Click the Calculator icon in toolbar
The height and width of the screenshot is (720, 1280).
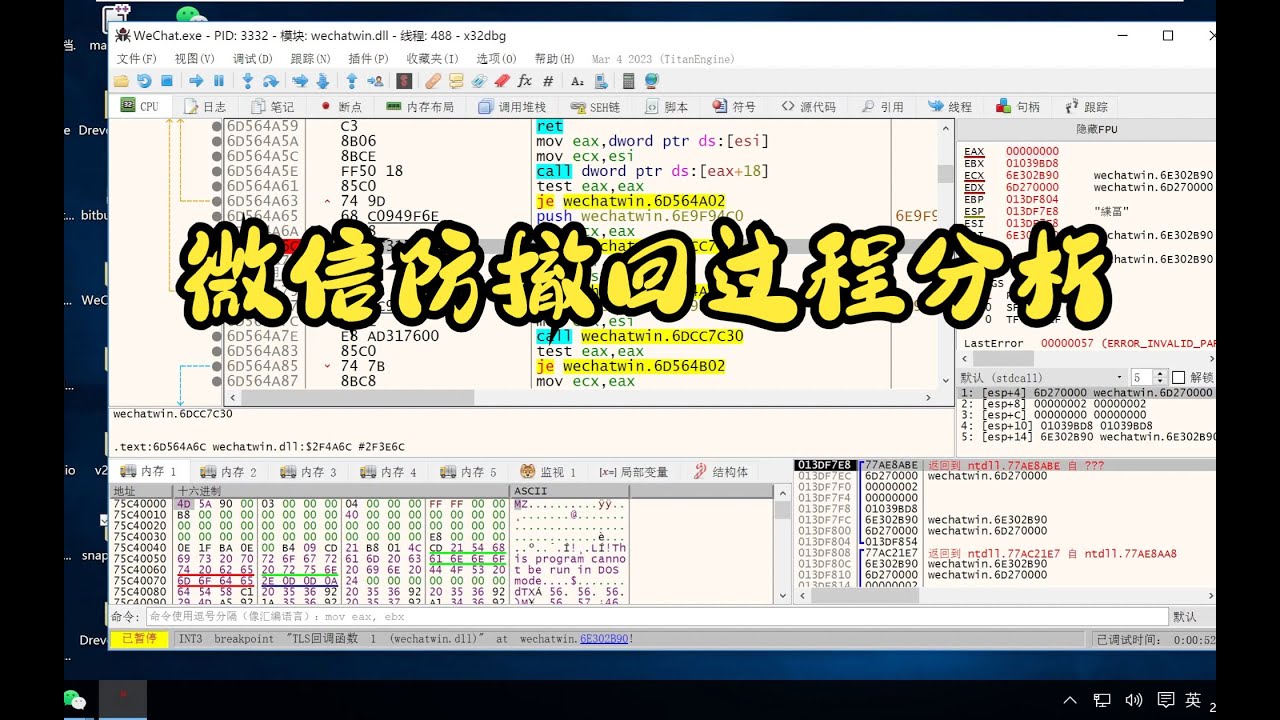[628, 81]
